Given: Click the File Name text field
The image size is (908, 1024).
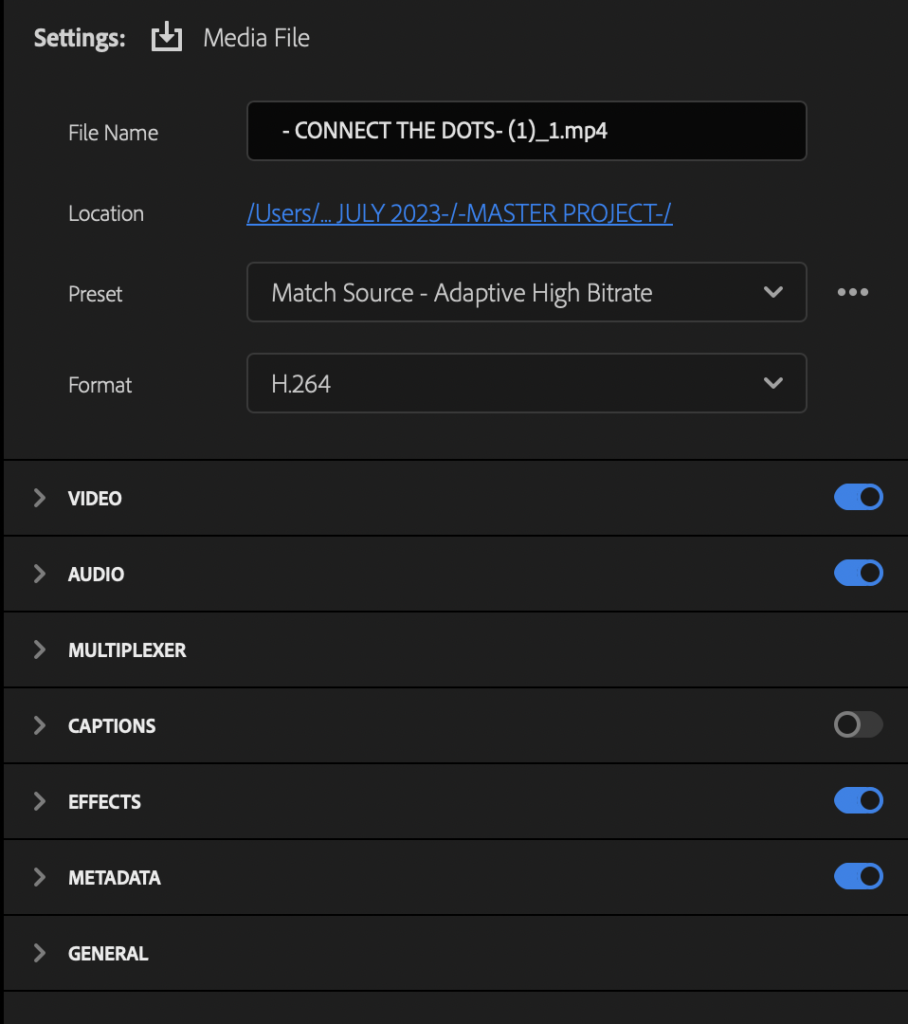Looking at the screenshot, I should (x=527, y=131).
